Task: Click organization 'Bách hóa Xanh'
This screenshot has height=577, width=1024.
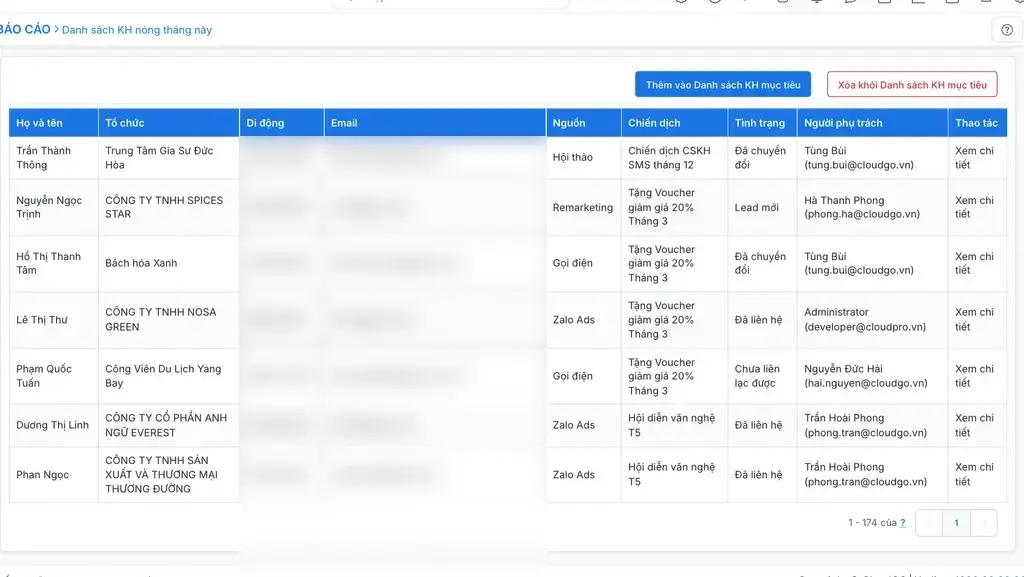Action: click(141, 264)
